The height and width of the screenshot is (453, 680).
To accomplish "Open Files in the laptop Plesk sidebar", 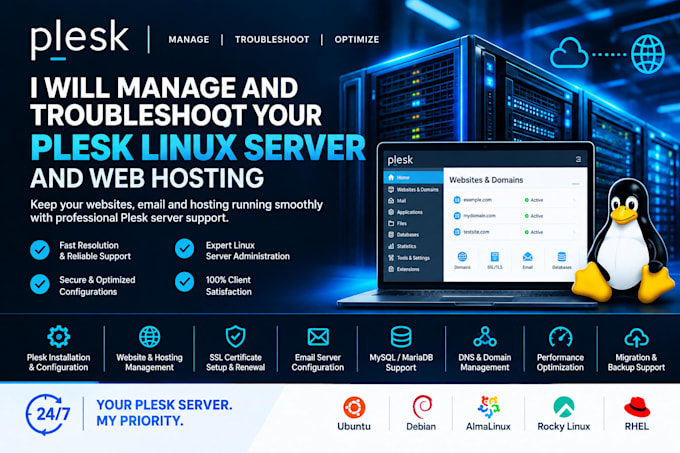I will (x=413, y=223).
